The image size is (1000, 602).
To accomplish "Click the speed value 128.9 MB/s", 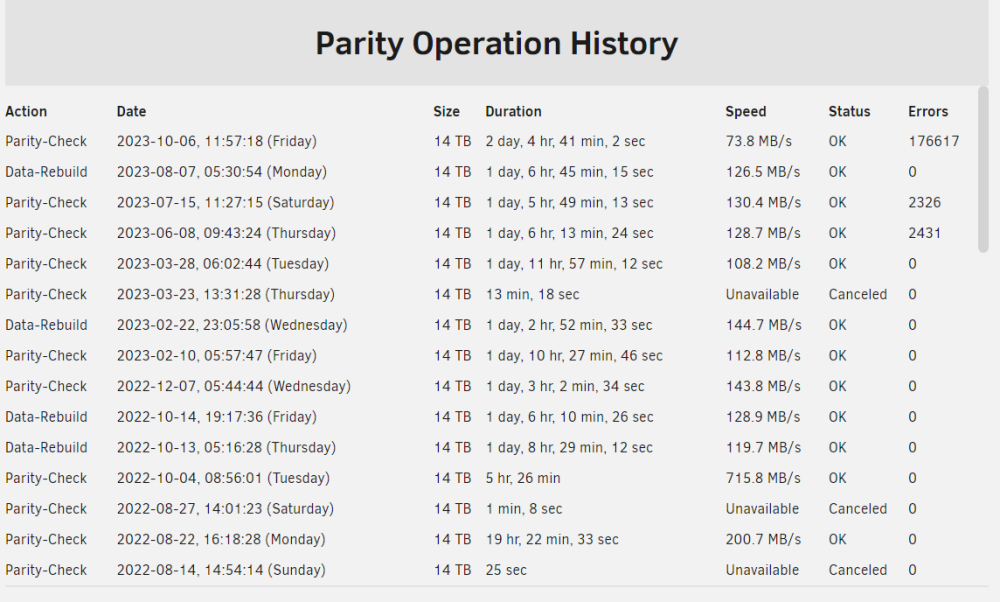I will coord(763,416).
